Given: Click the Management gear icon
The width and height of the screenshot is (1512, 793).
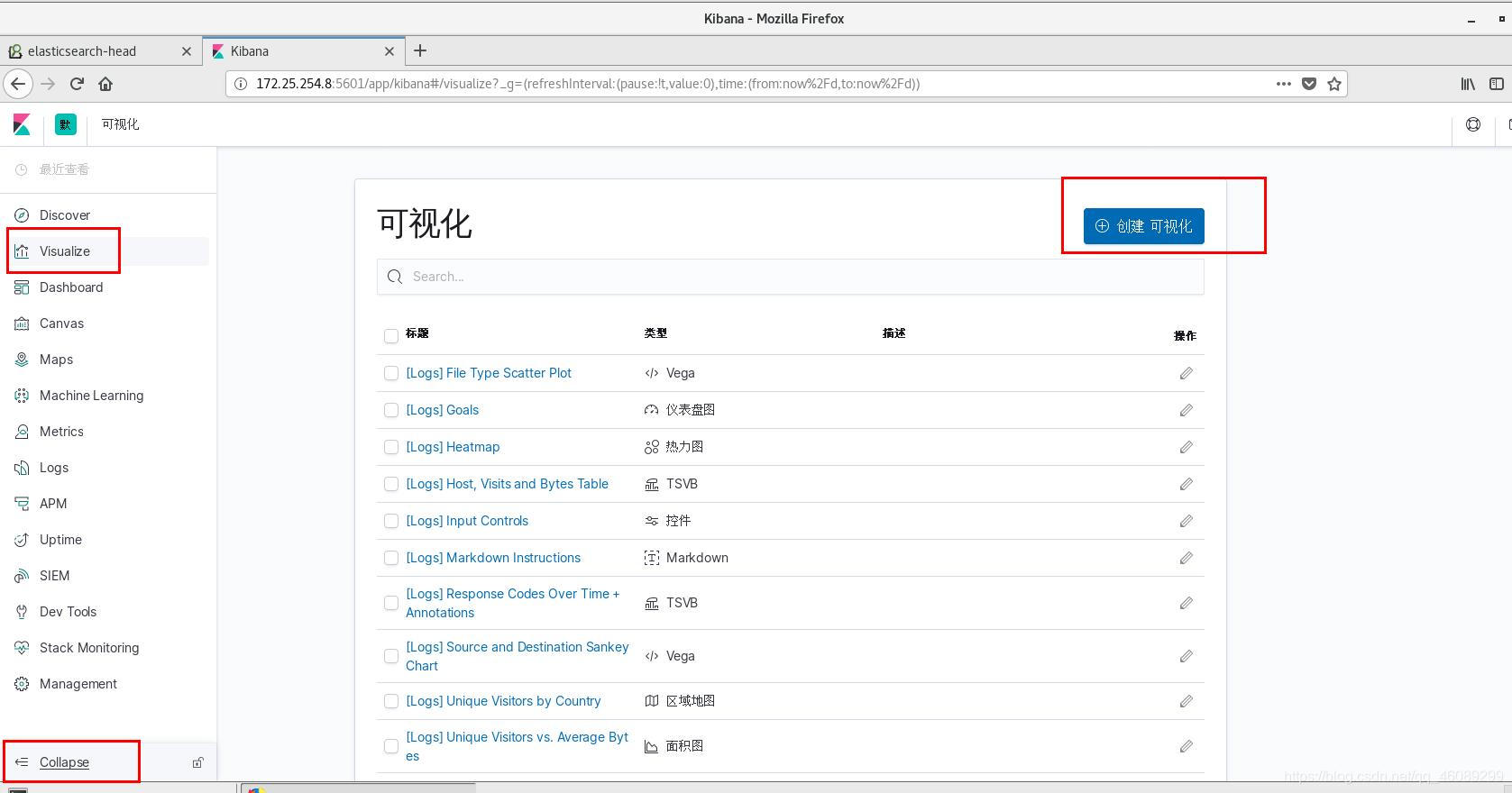Looking at the screenshot, I should [x=22, y=684].
